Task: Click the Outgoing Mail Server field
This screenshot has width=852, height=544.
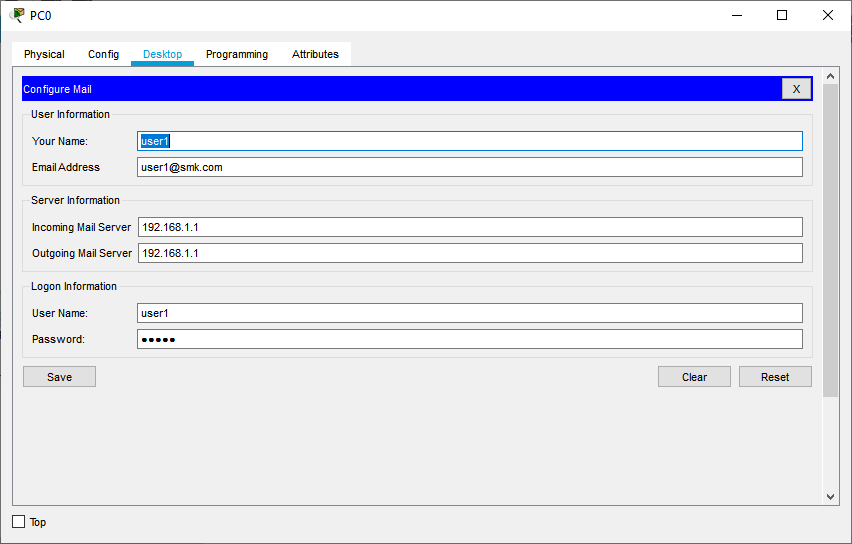Action: pos(470,253)
